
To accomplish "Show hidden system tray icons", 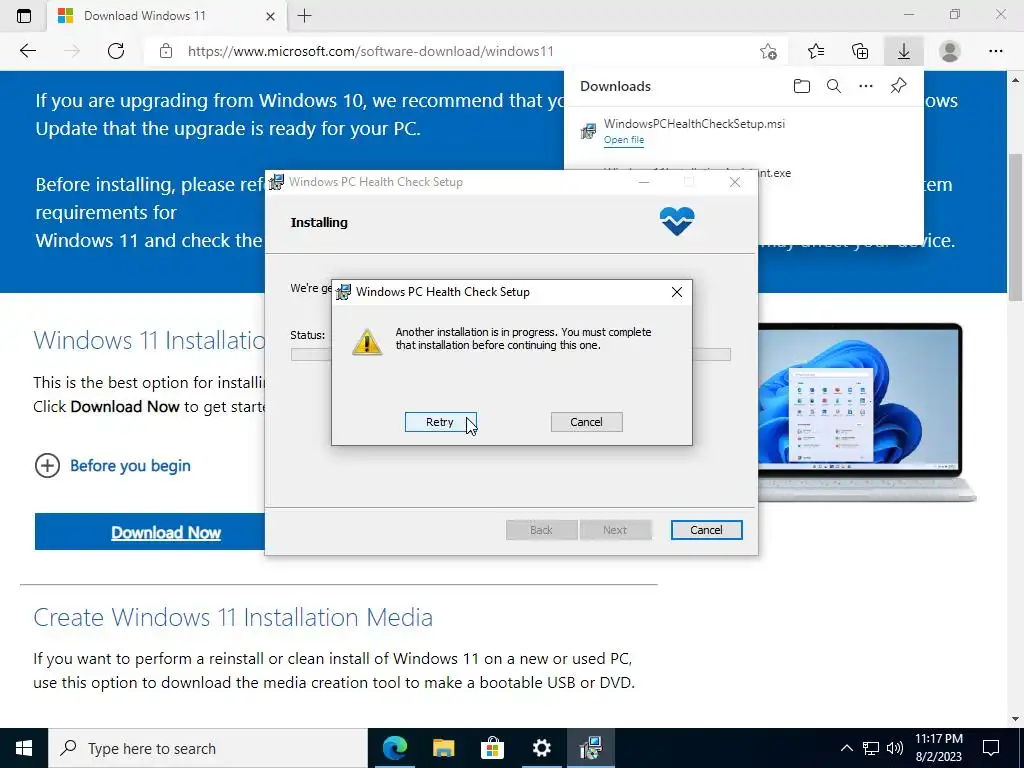I will (846, 748).
